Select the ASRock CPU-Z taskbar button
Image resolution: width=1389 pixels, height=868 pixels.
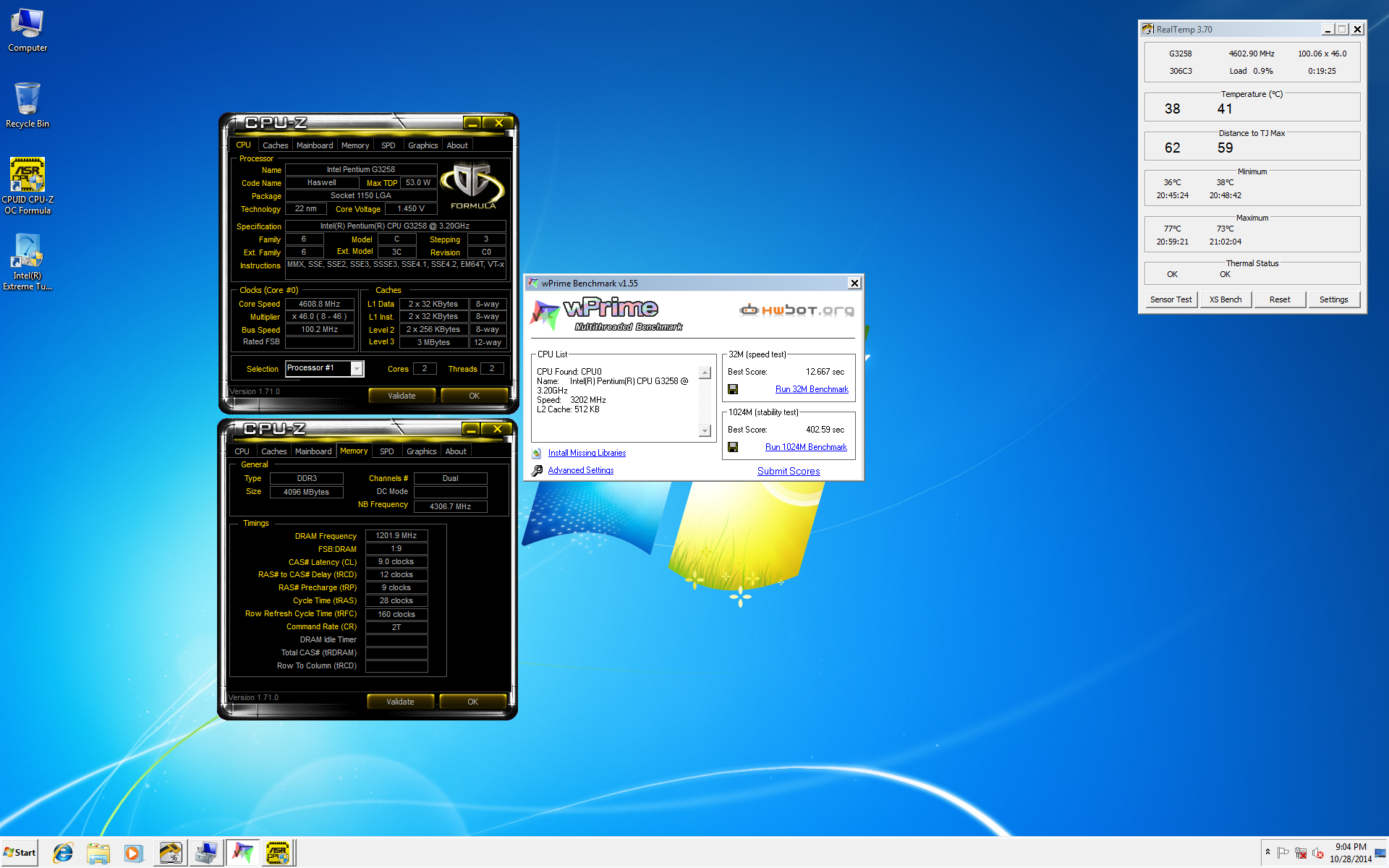click(278, 853)
